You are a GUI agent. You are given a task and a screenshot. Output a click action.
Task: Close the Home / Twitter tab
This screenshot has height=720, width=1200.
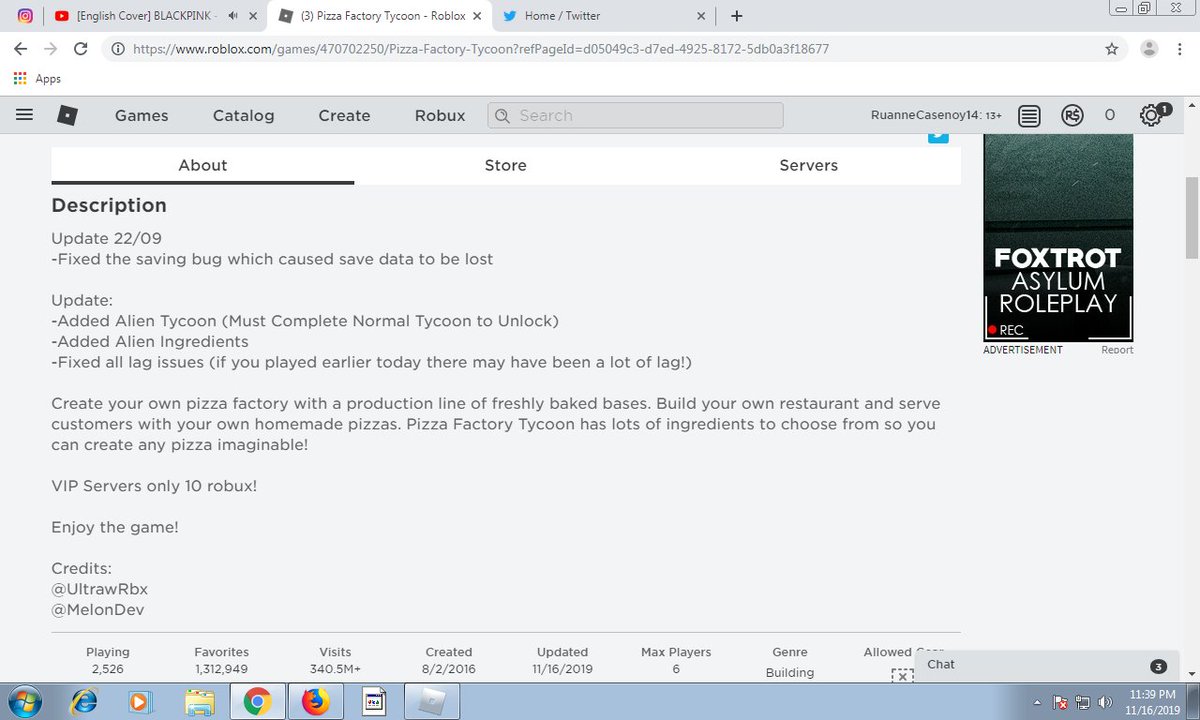[x=700, y=16]
